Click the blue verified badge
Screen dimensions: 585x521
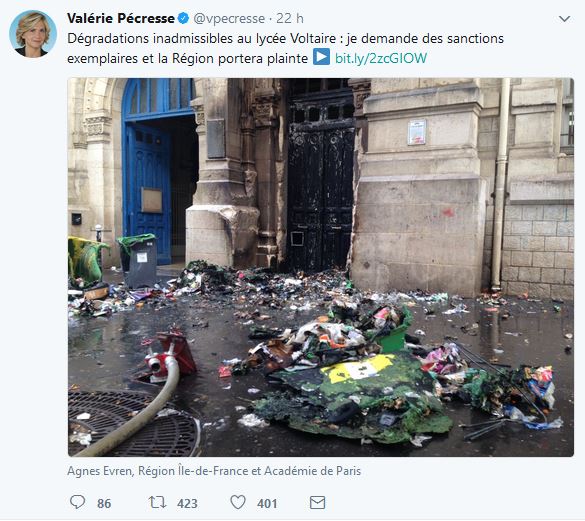click(x=183, y=18)
